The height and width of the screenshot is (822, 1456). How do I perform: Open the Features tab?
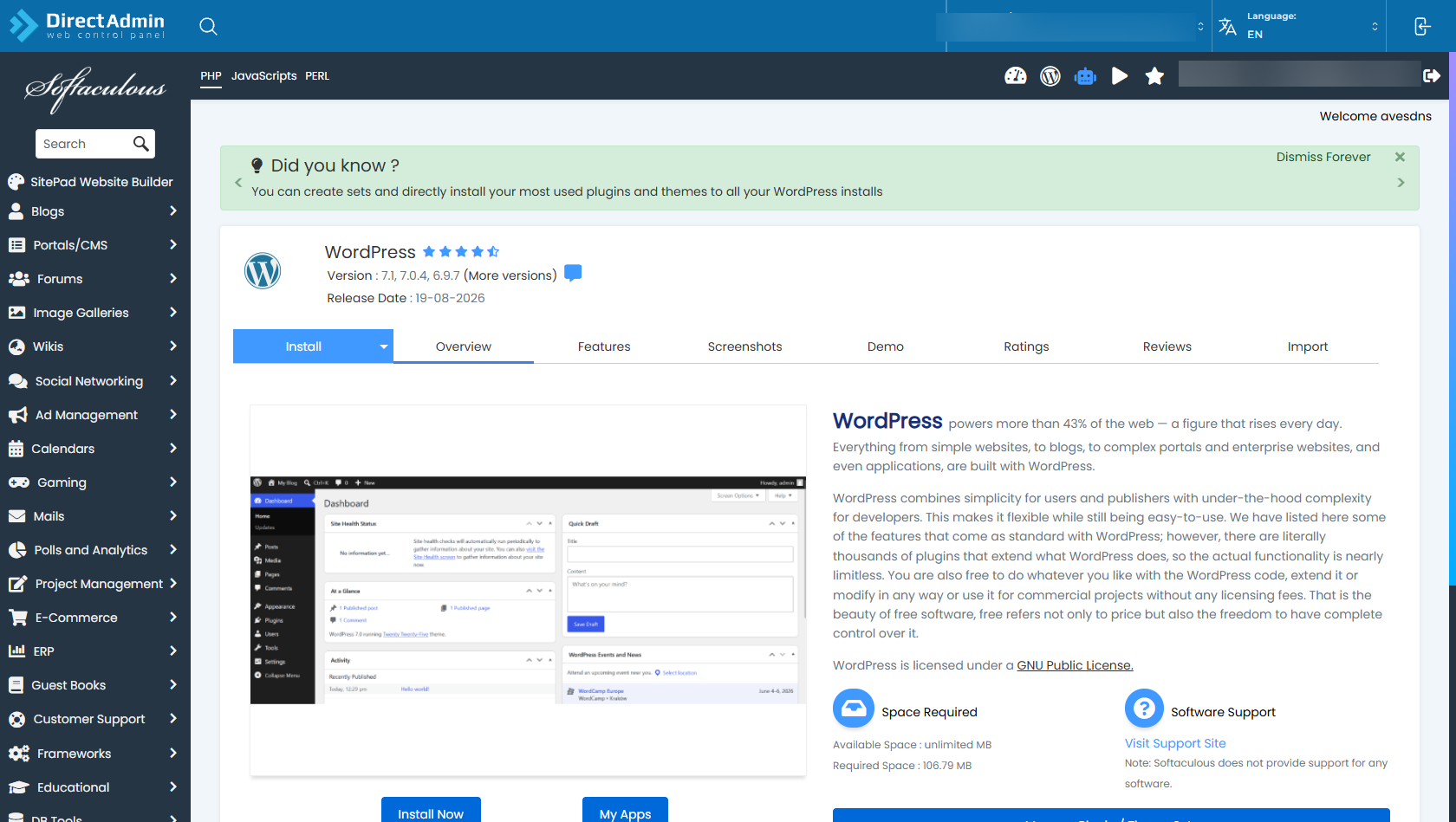(604, 346)
